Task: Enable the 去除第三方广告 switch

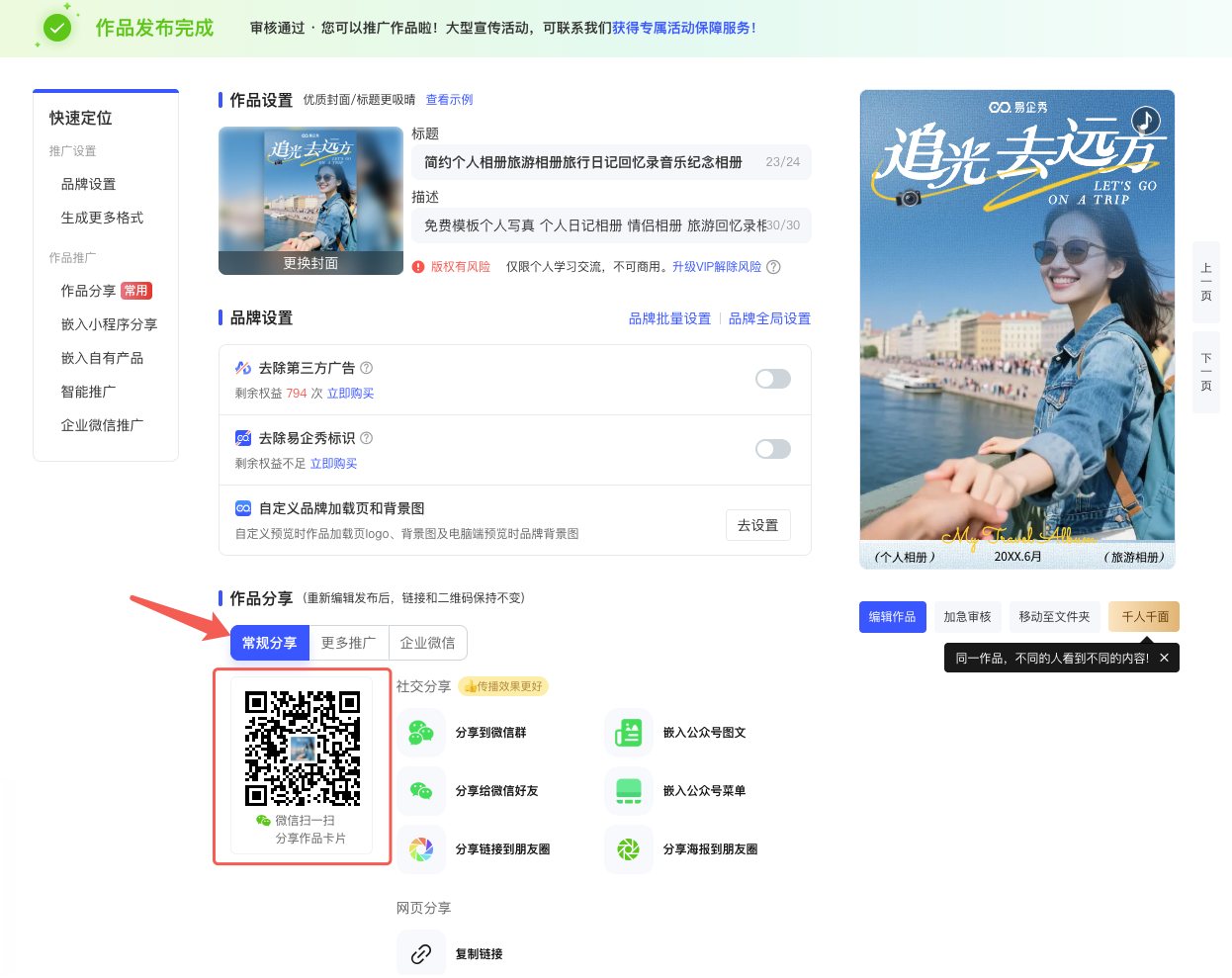Action: [x=772, y=379]
